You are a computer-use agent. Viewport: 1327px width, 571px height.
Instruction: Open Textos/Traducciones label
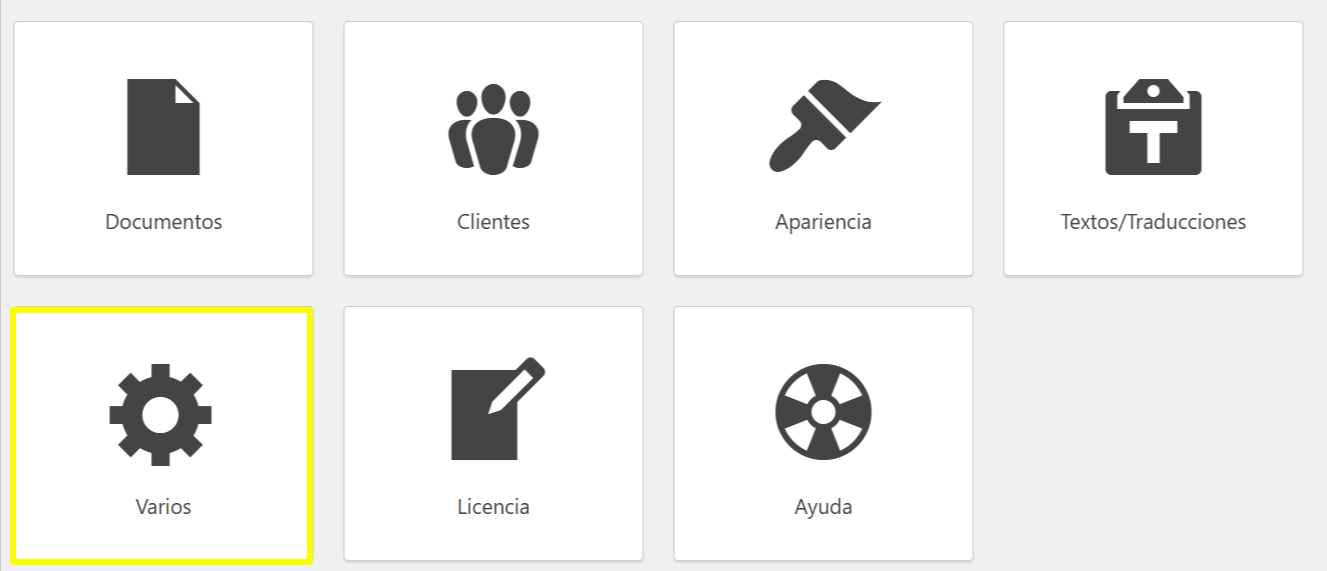pos(1153,222)
